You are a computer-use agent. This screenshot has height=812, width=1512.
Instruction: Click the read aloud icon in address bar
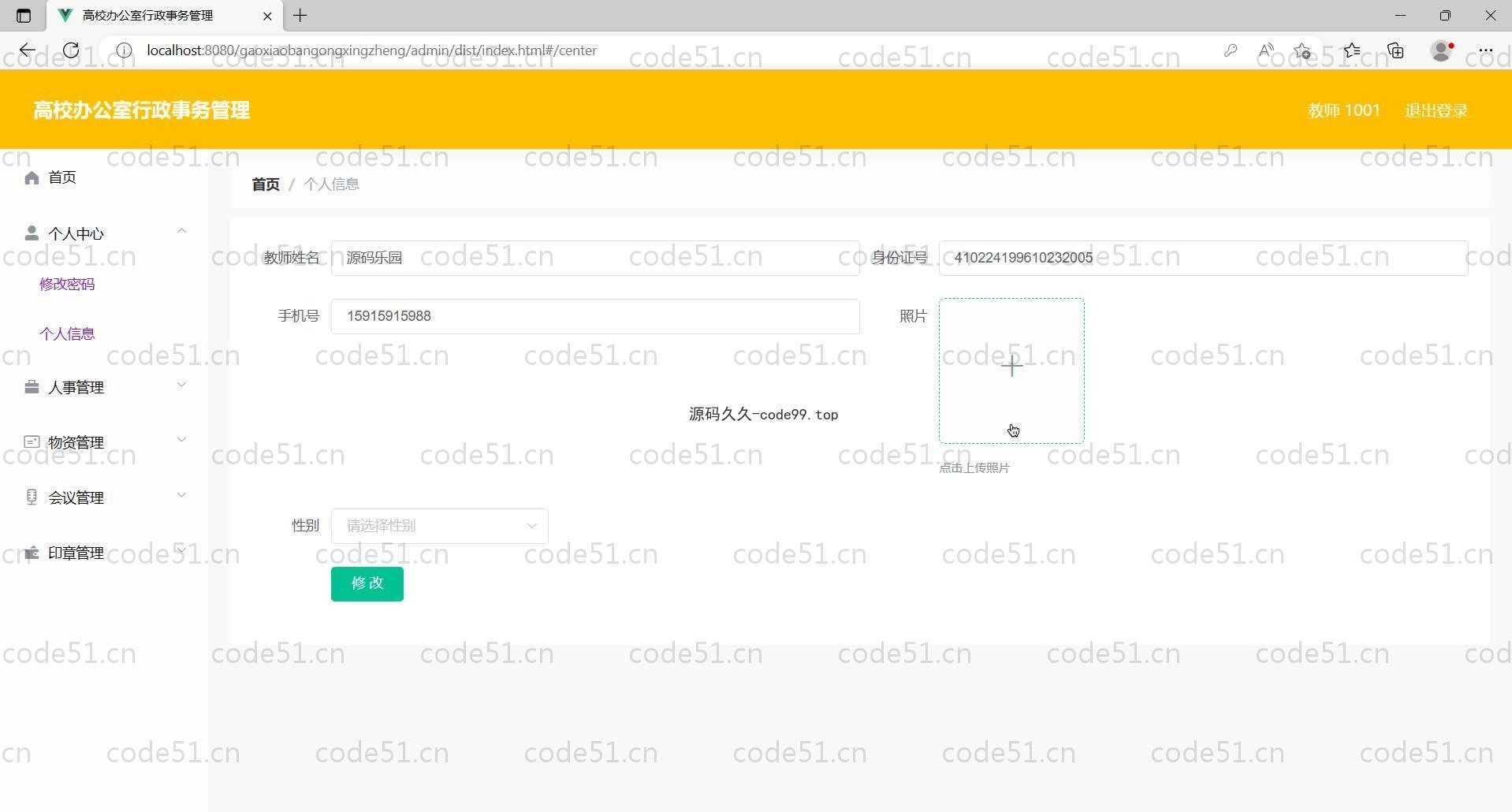[1266, 50]
